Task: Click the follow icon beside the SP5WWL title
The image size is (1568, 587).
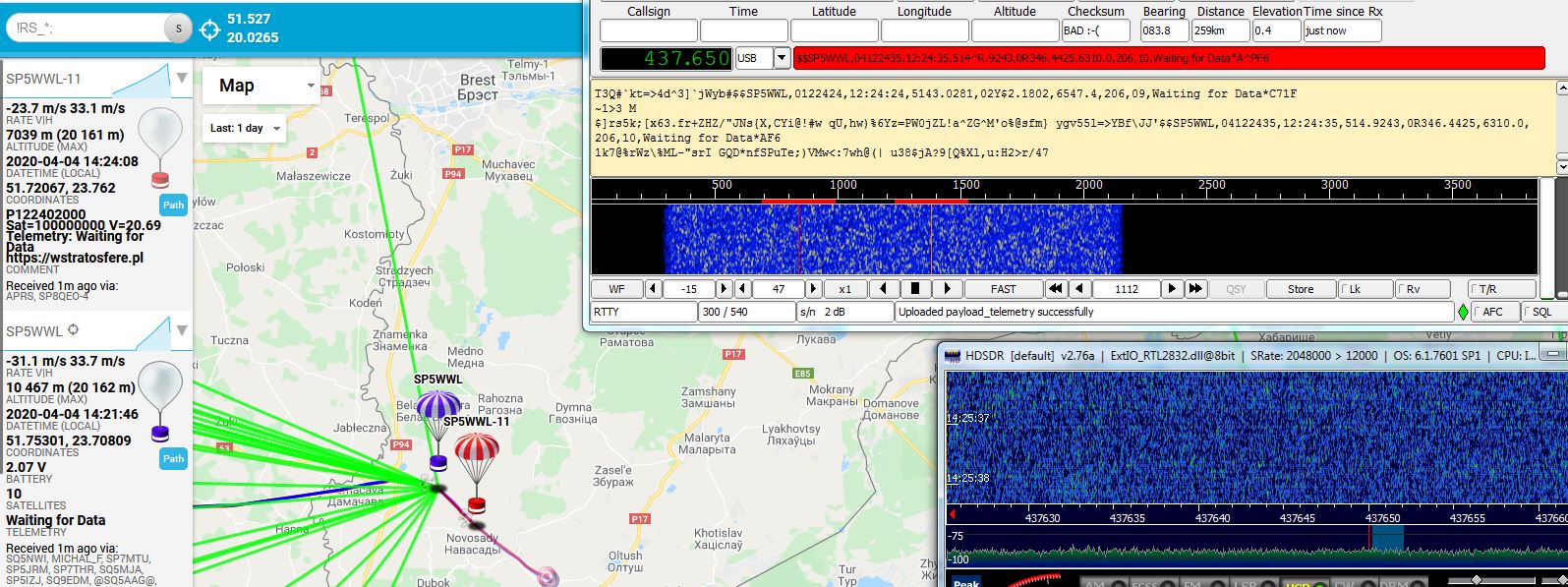Action: pyautogui.click(x=72, y=330)
